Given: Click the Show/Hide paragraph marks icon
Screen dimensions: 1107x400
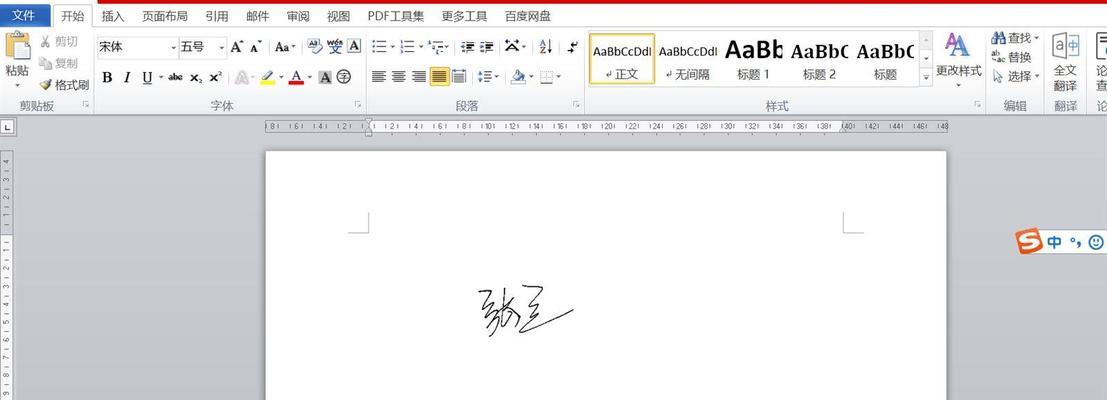Looking at the screenshot, I should click(573, 47).
